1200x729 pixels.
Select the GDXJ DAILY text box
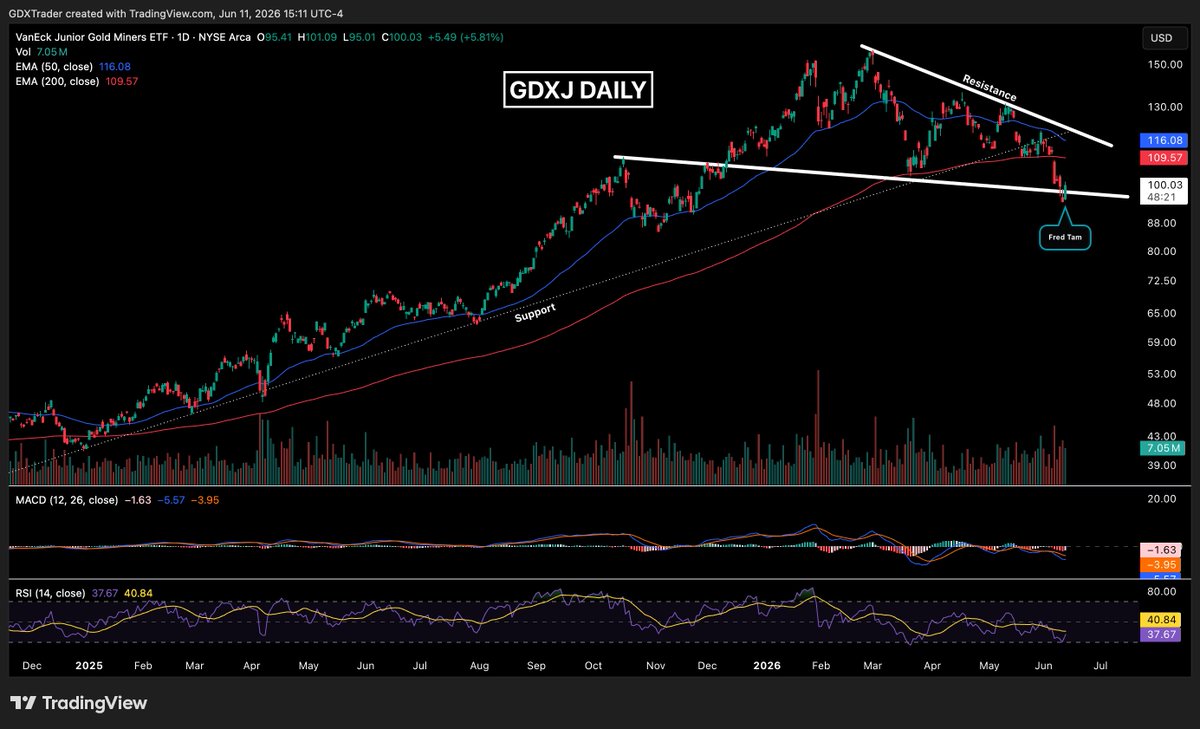point(577,92)
